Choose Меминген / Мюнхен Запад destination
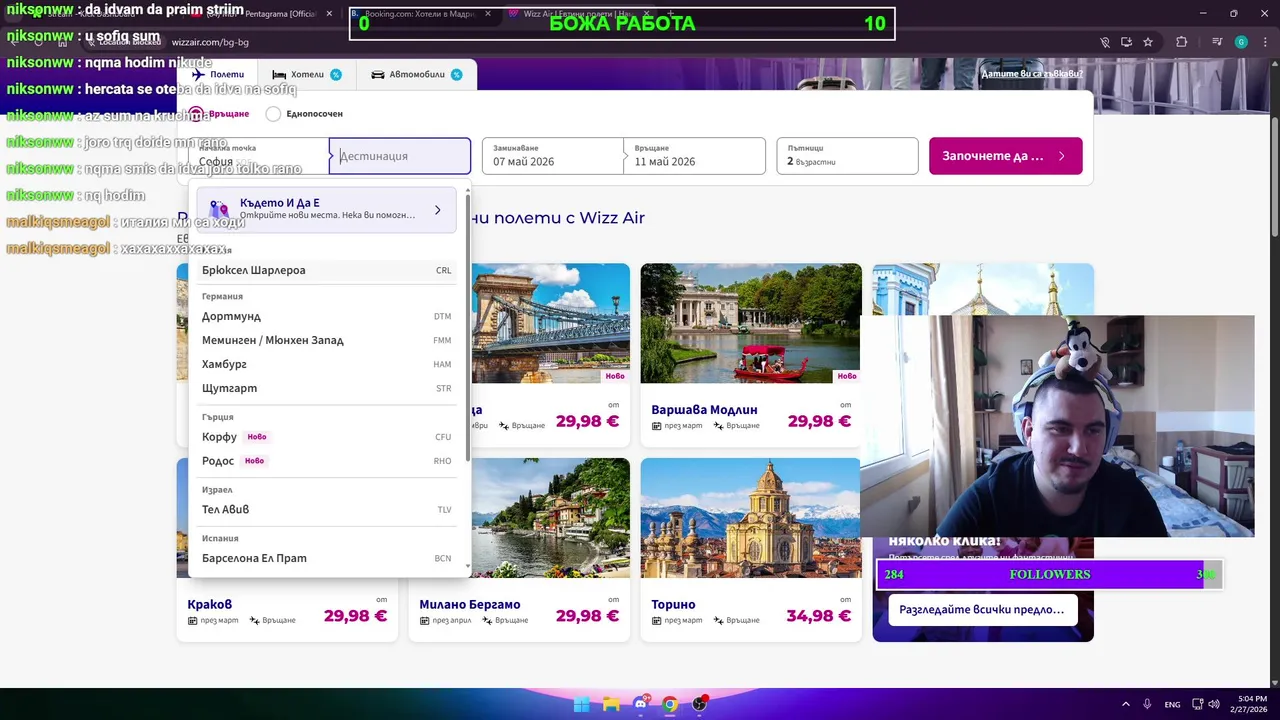1280x720 pixels. click(x=327, y=340)
